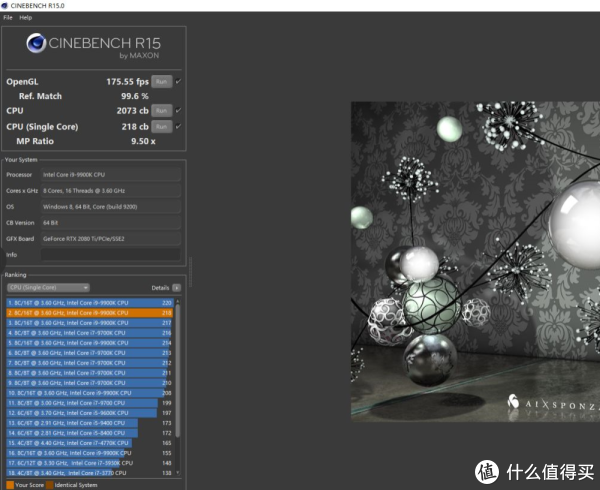Click the Info input field
The height and width of the screenshot is (490, 600).
tap(111, 255)
